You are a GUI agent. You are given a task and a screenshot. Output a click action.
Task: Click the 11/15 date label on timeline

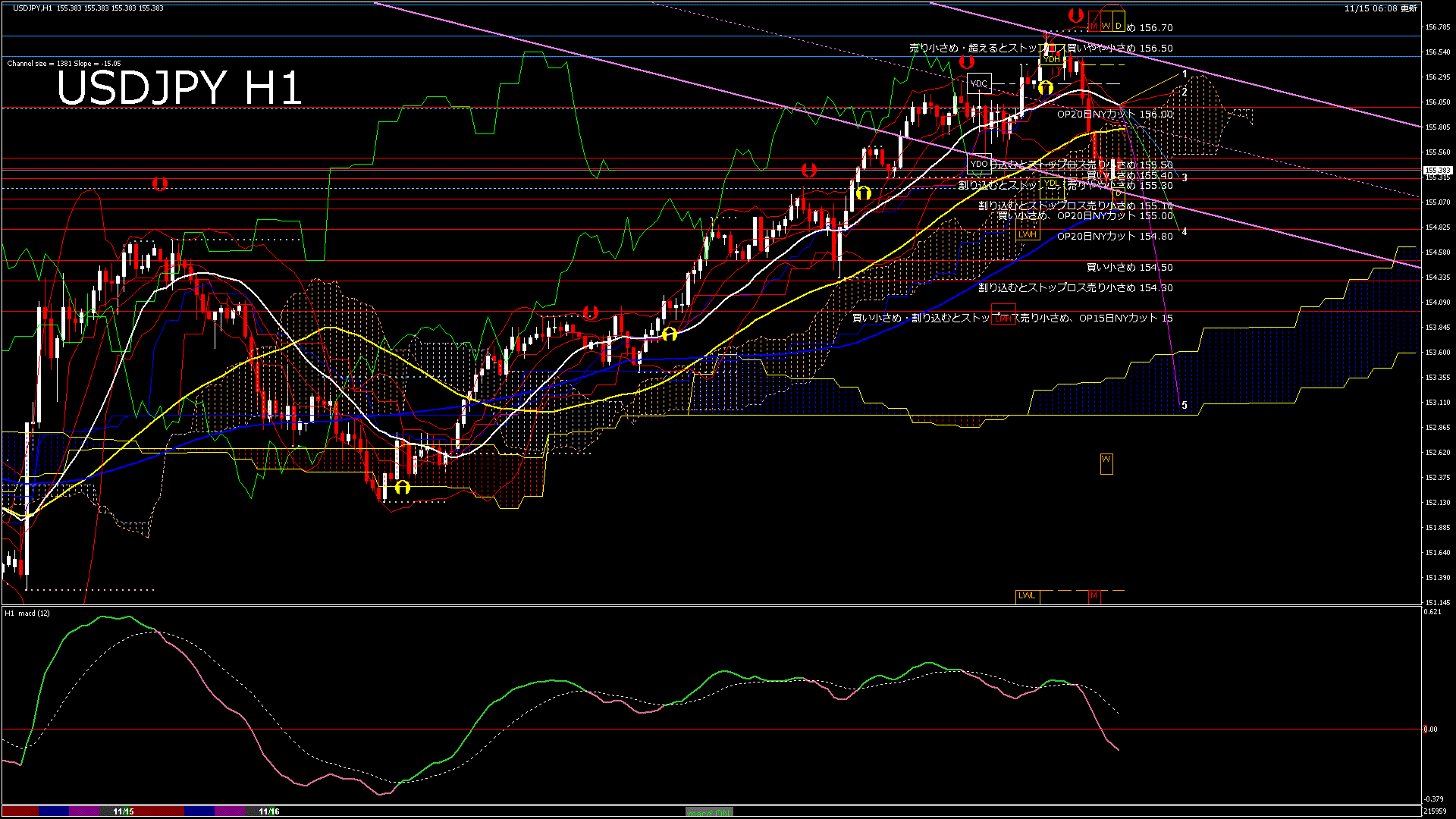124,811
